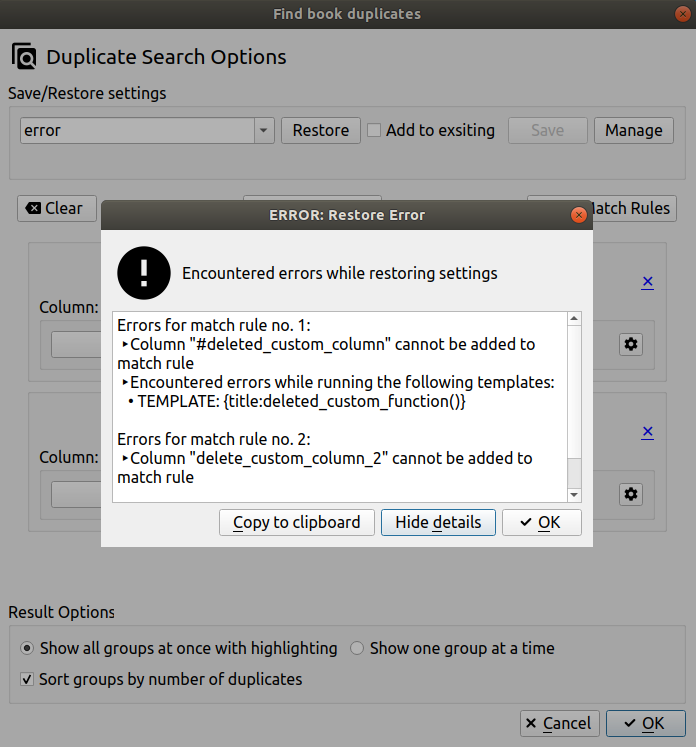Close the Restore Error dialog with red button

click(x=578, y=215)
